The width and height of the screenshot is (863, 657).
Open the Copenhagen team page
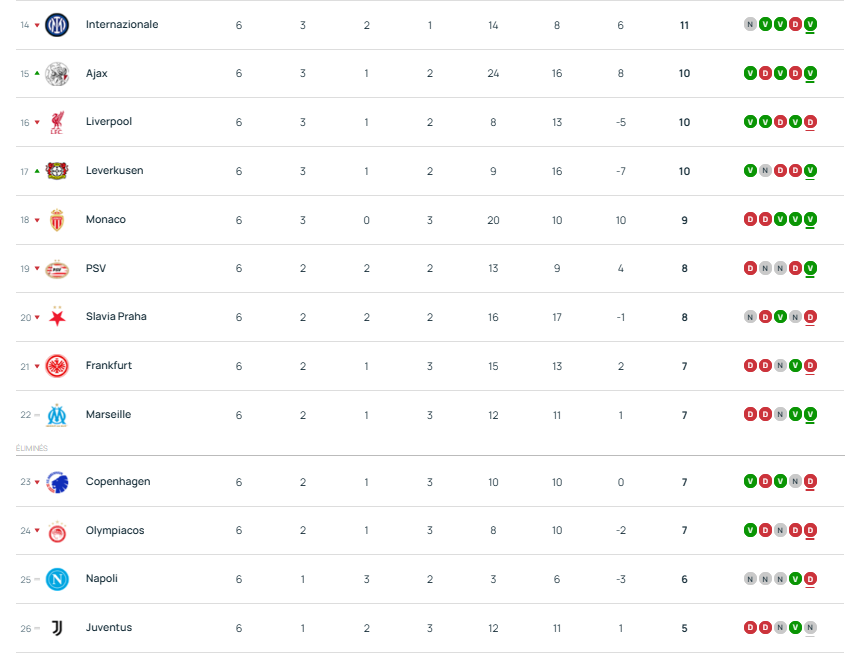pos(118,482)
